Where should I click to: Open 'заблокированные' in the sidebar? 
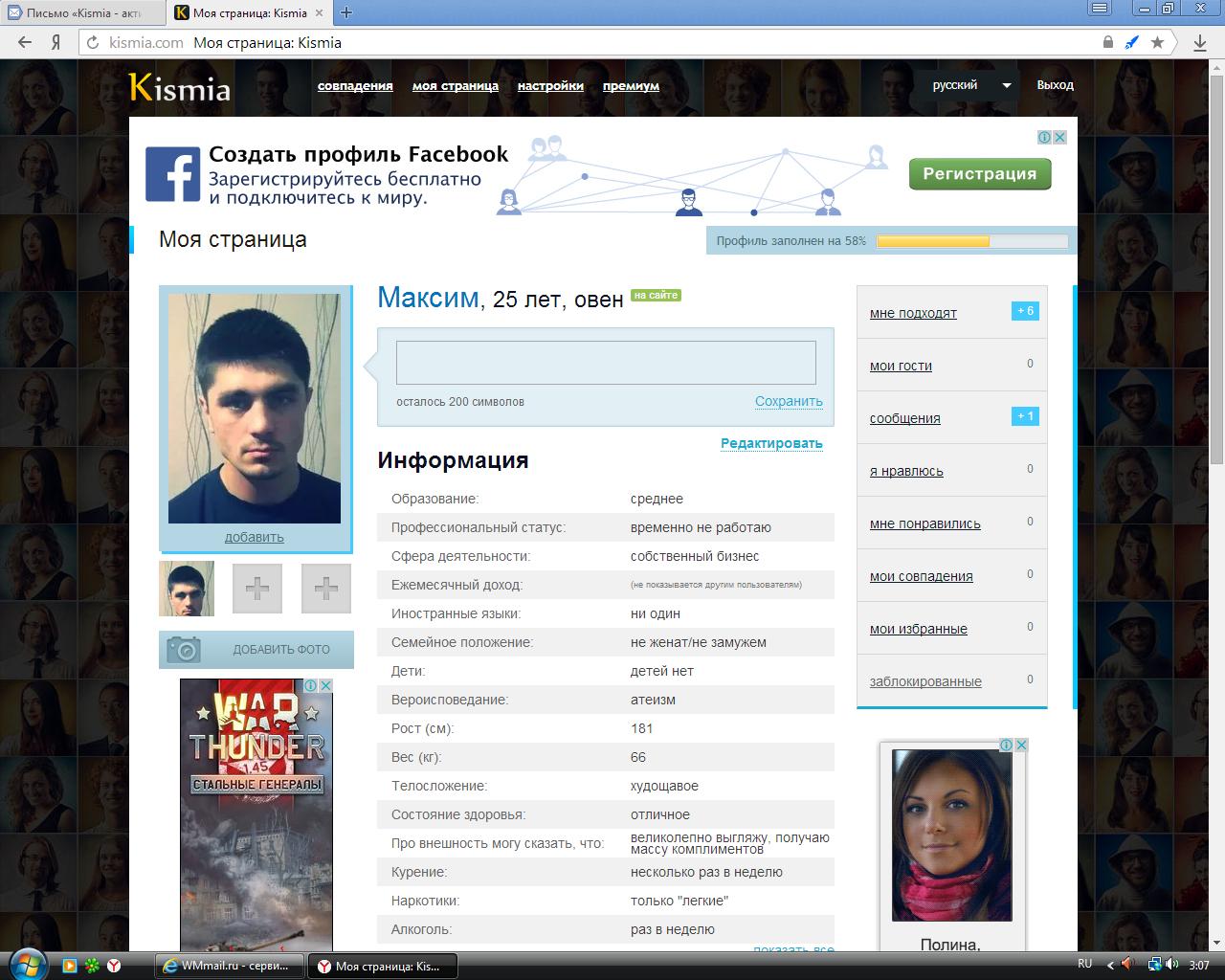(x=925, y=681)
